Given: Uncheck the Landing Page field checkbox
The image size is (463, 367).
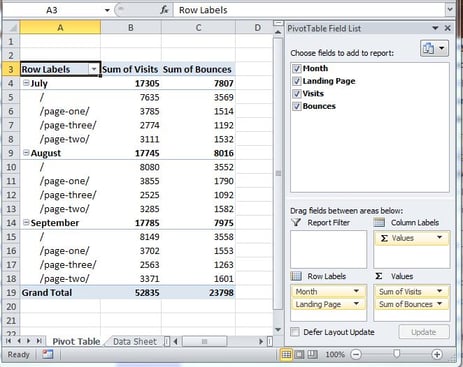Looking at the screenshot, I should pos(297,81).
